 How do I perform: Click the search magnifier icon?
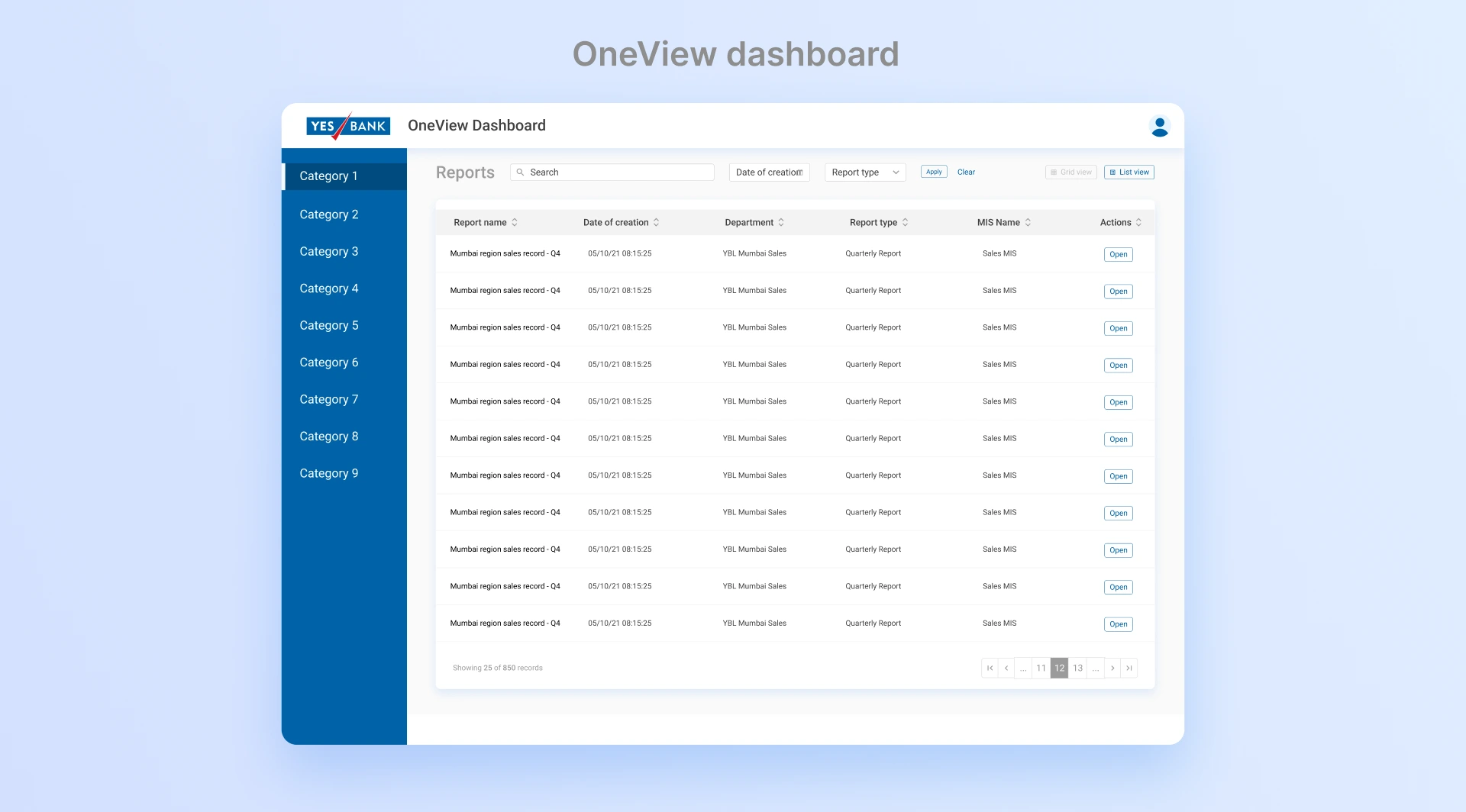coord(521,172)
